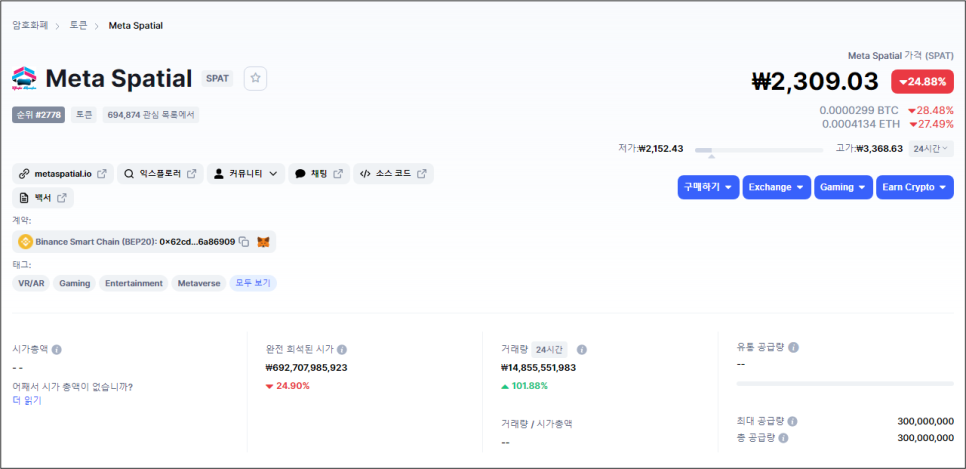Click the low-high price range bar

pos(759,150)
